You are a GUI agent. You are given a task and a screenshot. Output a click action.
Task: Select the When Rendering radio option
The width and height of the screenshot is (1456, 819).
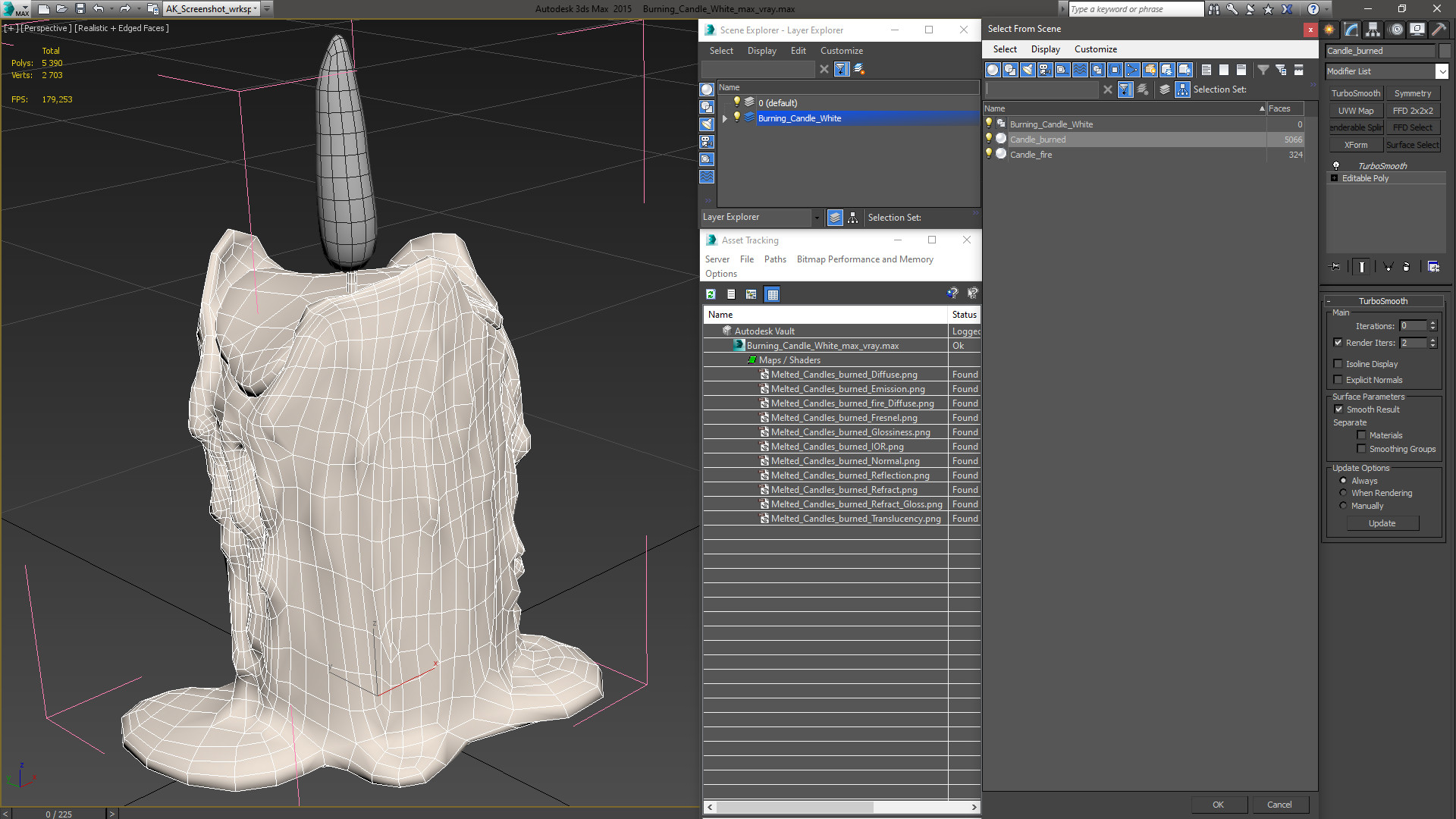[x=1343, y=493]
